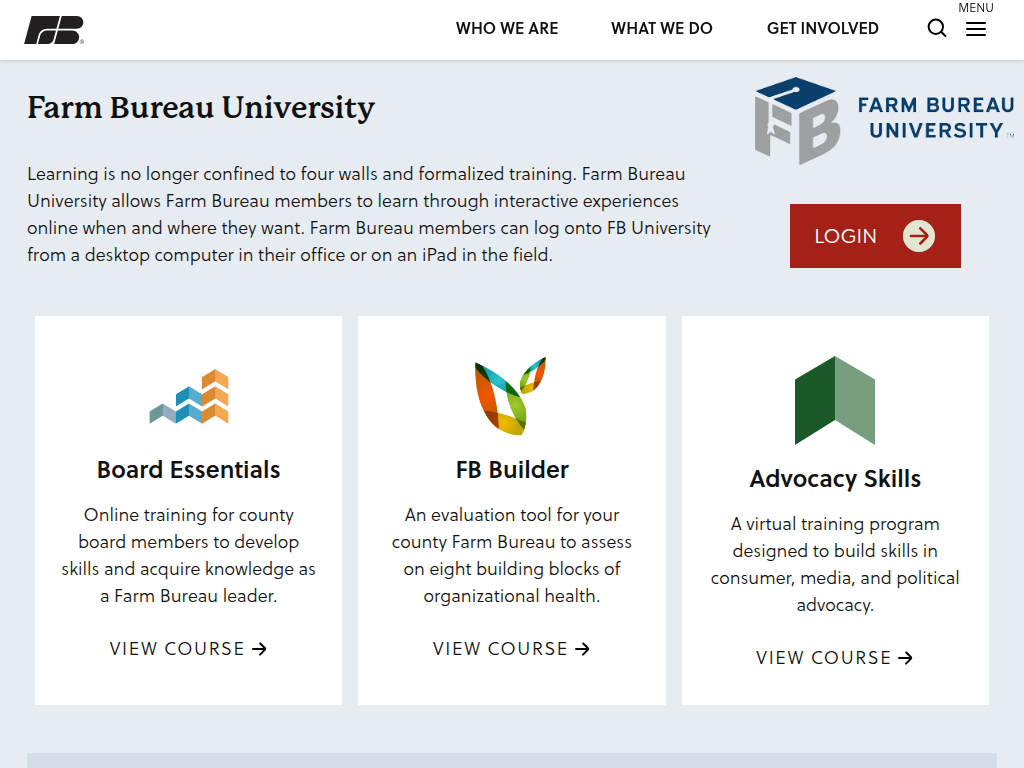
Task: Click the FB Builder colorful leaf icon
Action: (511, 396)
